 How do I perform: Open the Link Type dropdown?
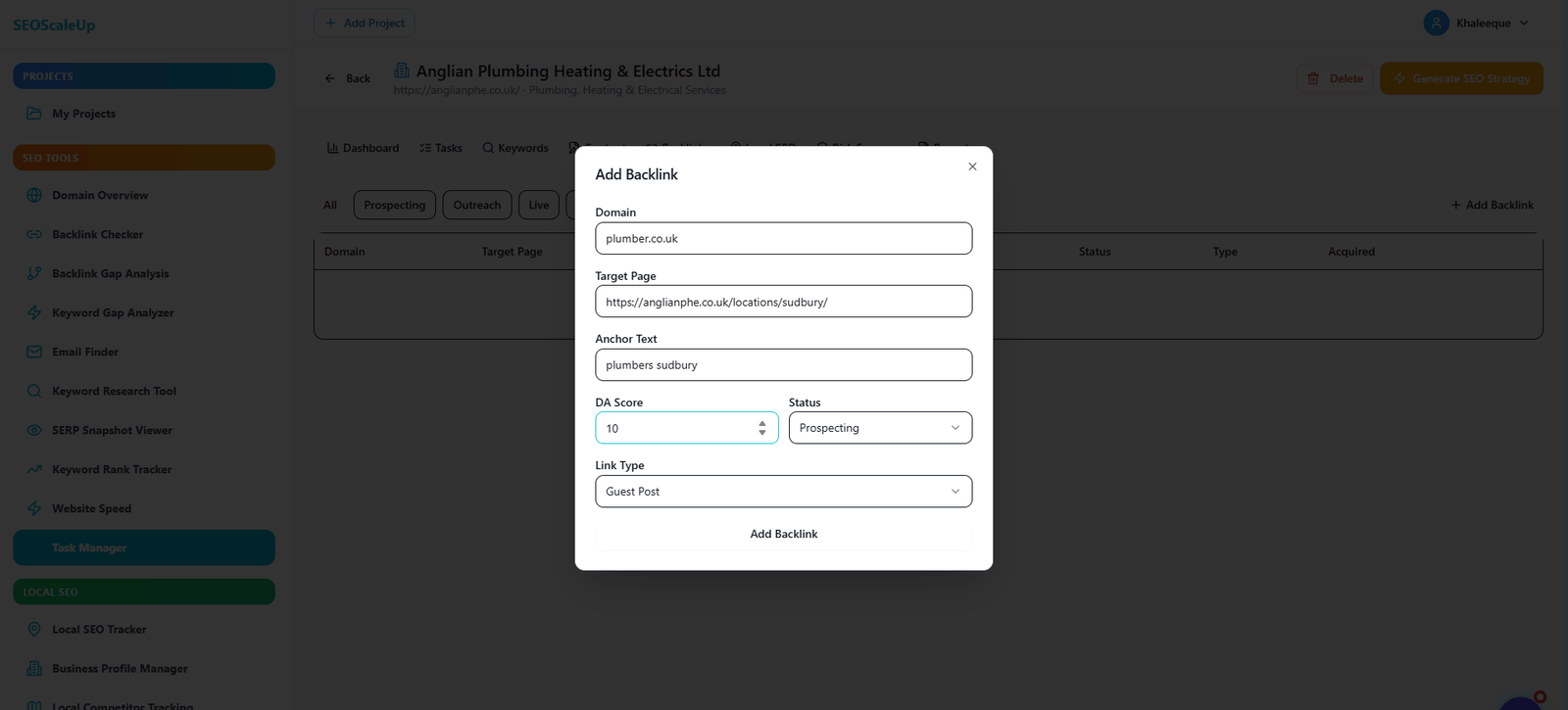point(783,492)
